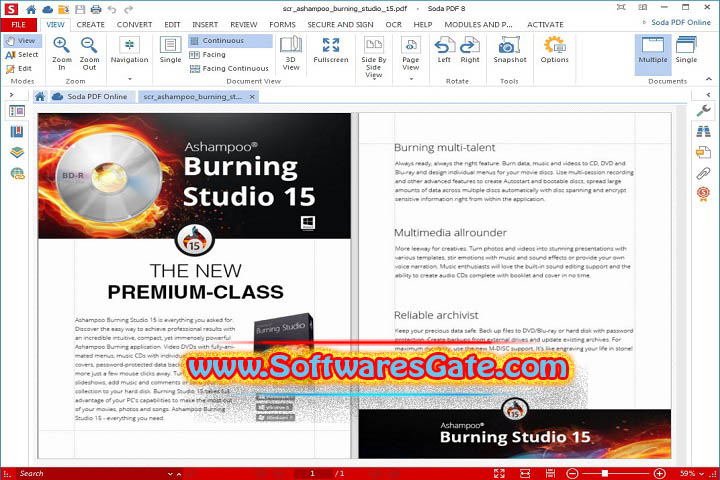Print the document with the printer icon

[96, 9]
